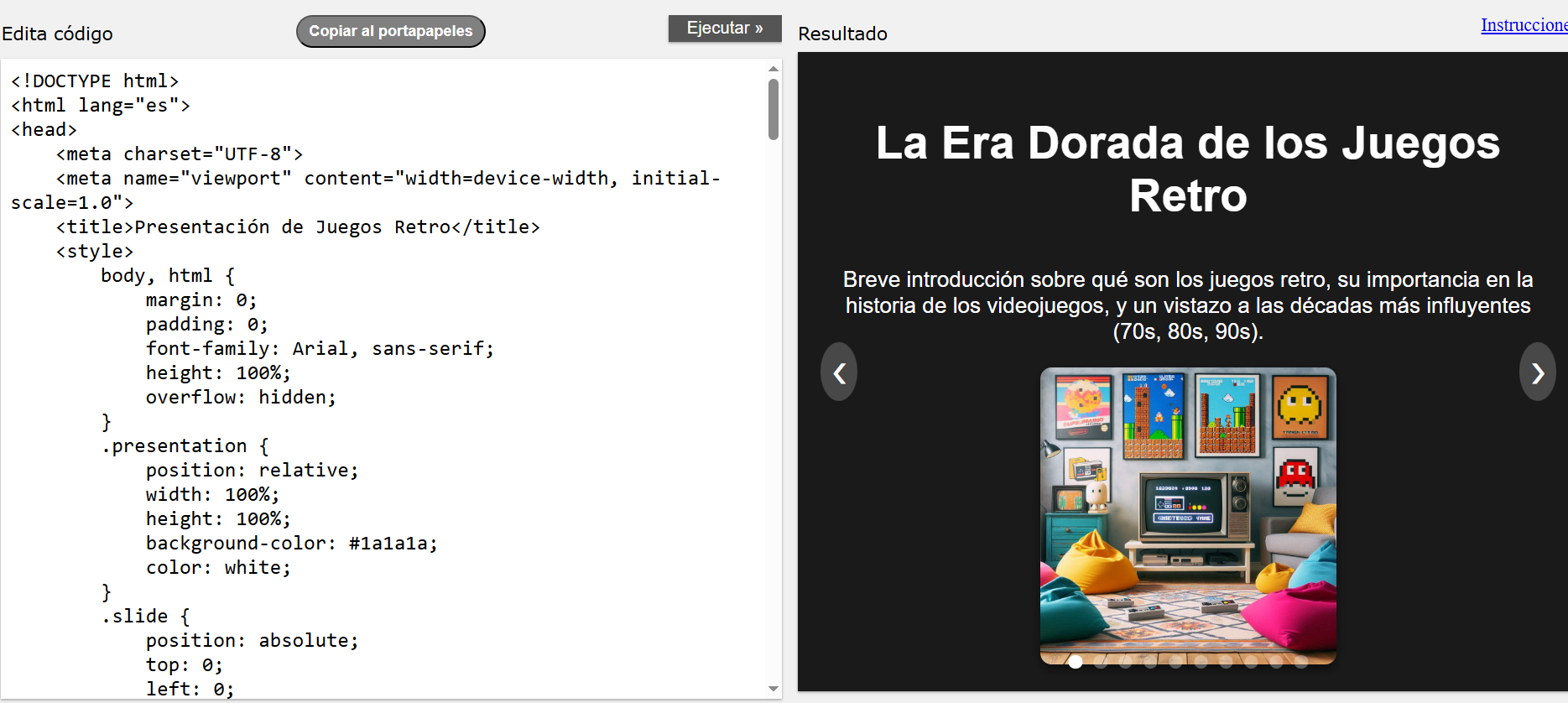This screenshot has width=1568, height=703.
Task: Click scroll down arrow in code editor
Action: [773, 689]
